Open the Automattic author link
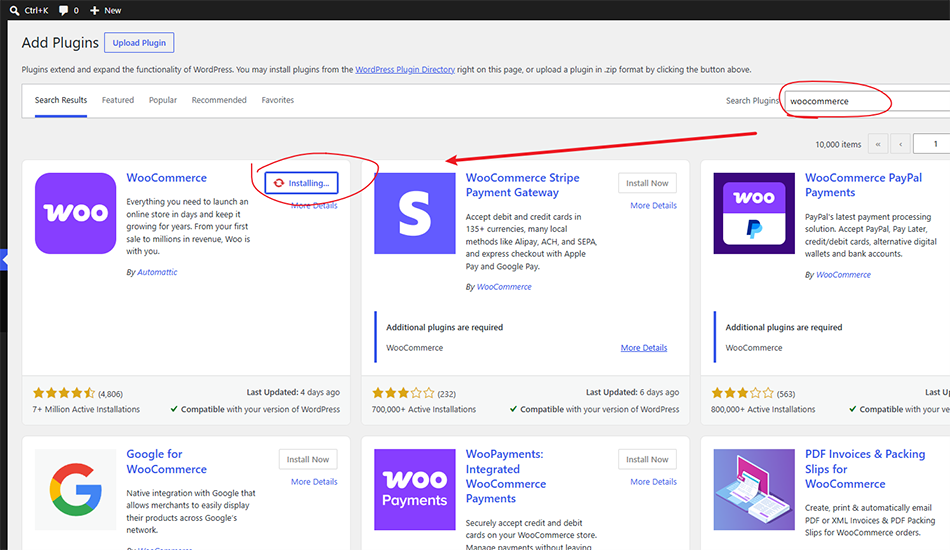950x550 pixels. pos(157,273)
